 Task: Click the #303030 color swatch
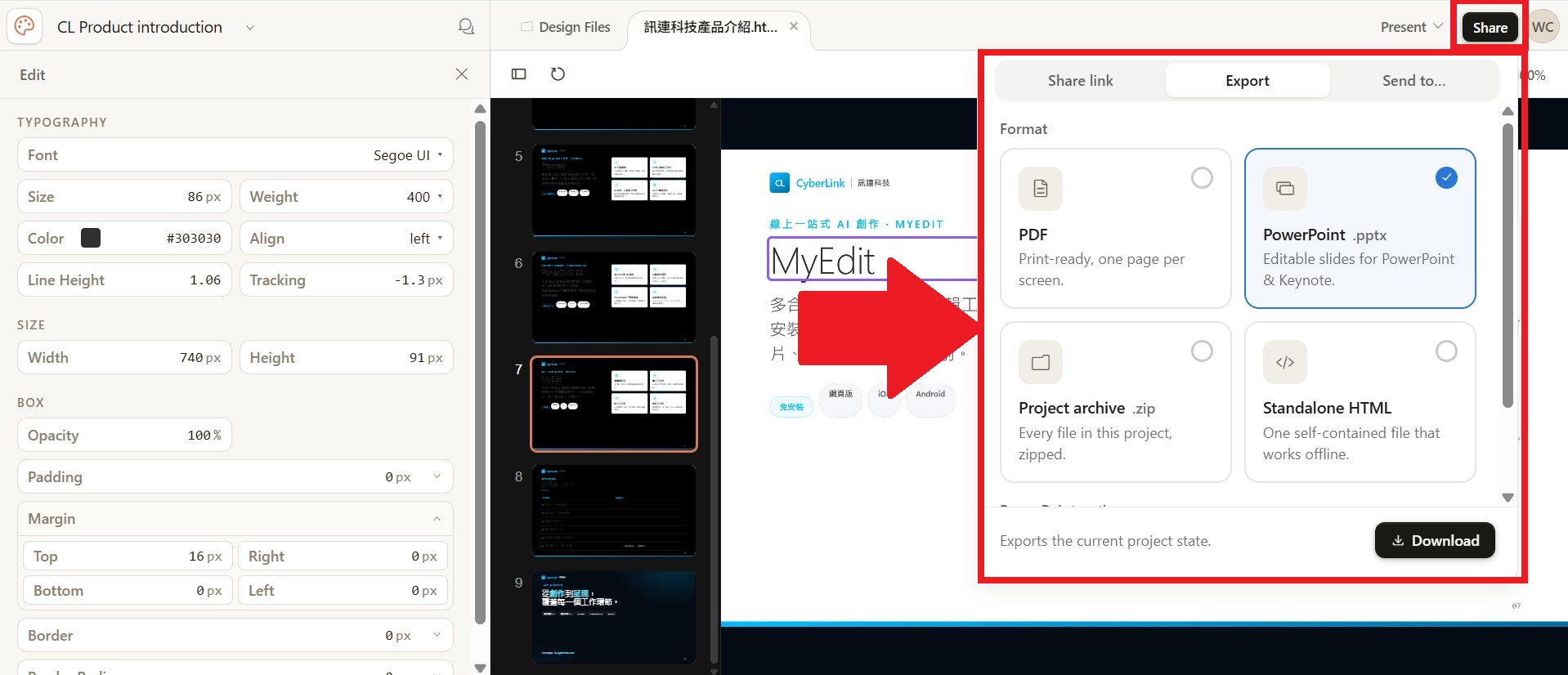tap(91, 238)
